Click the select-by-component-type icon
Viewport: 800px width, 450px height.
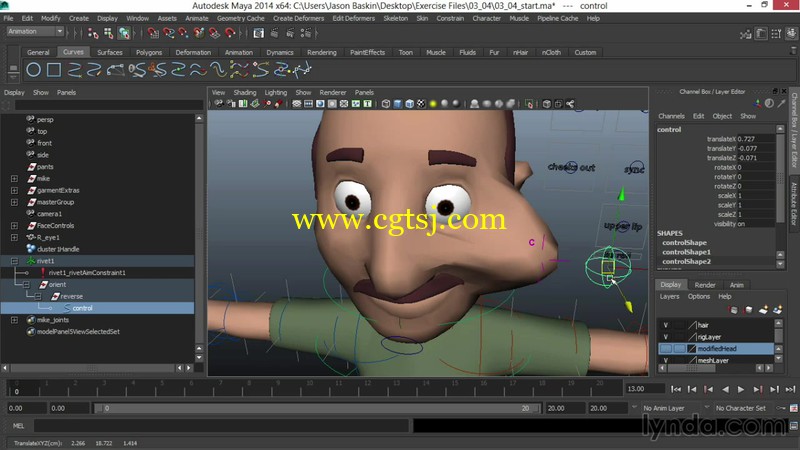click(x=124, y=33)
